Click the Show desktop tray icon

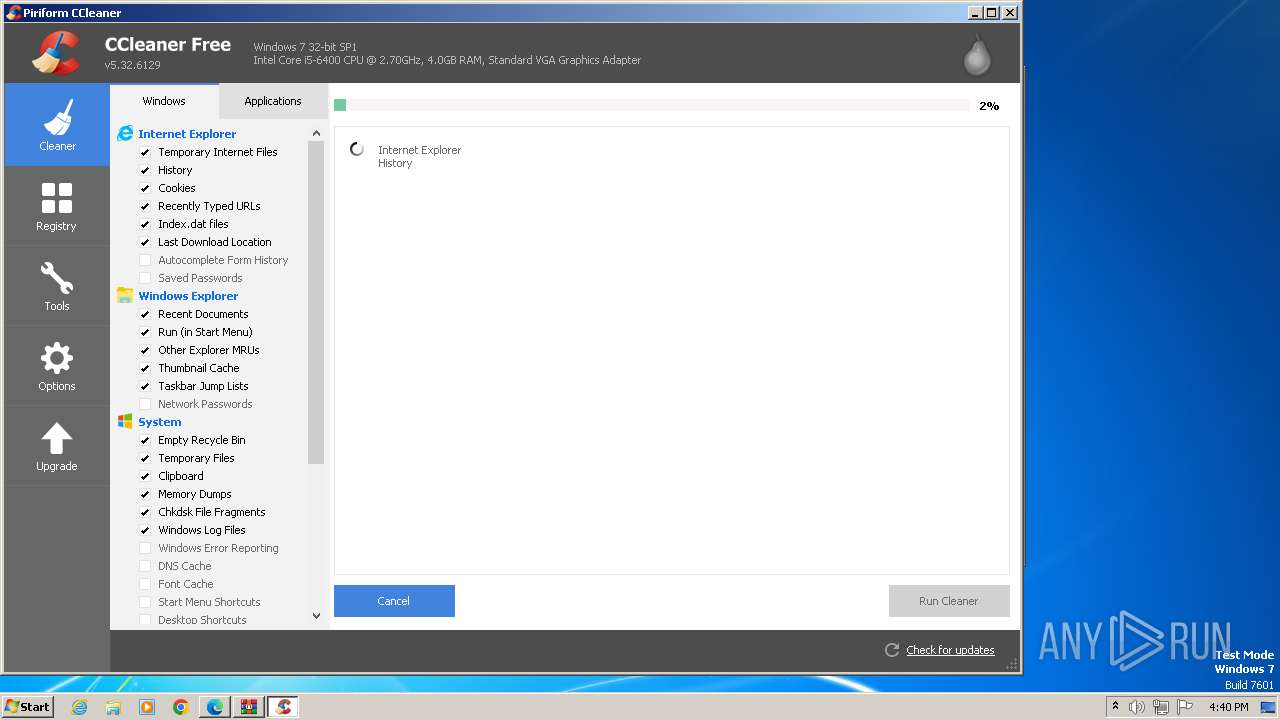(1268, 707)
